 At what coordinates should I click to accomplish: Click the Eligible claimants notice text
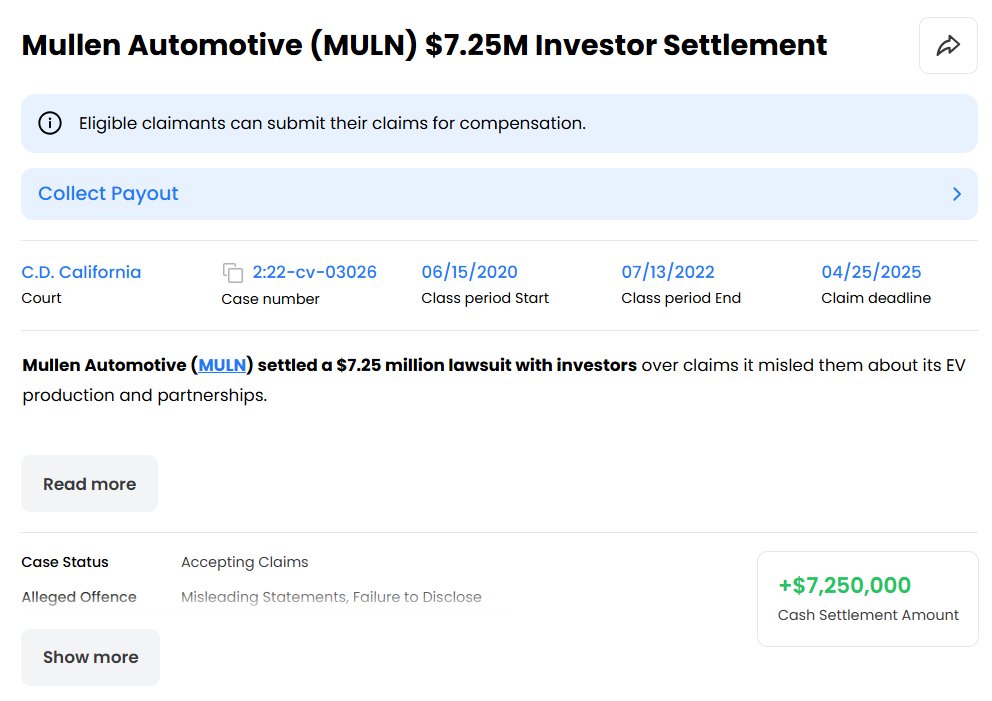pyautogui.click(x=332, y=123)
